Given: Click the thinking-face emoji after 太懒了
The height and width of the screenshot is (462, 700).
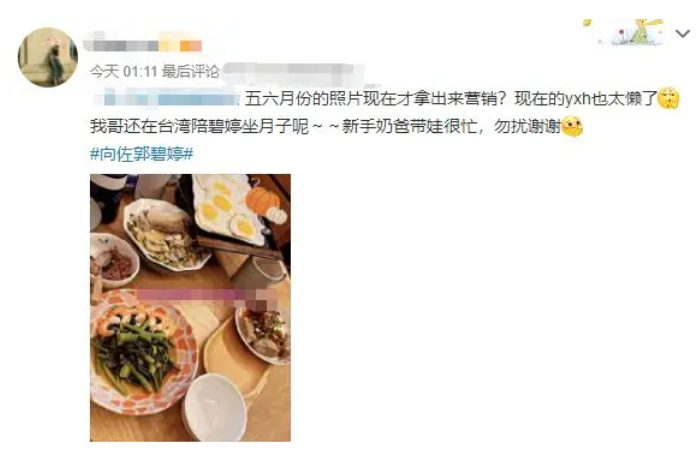Looking at the screenshot, I should [668, 98].
